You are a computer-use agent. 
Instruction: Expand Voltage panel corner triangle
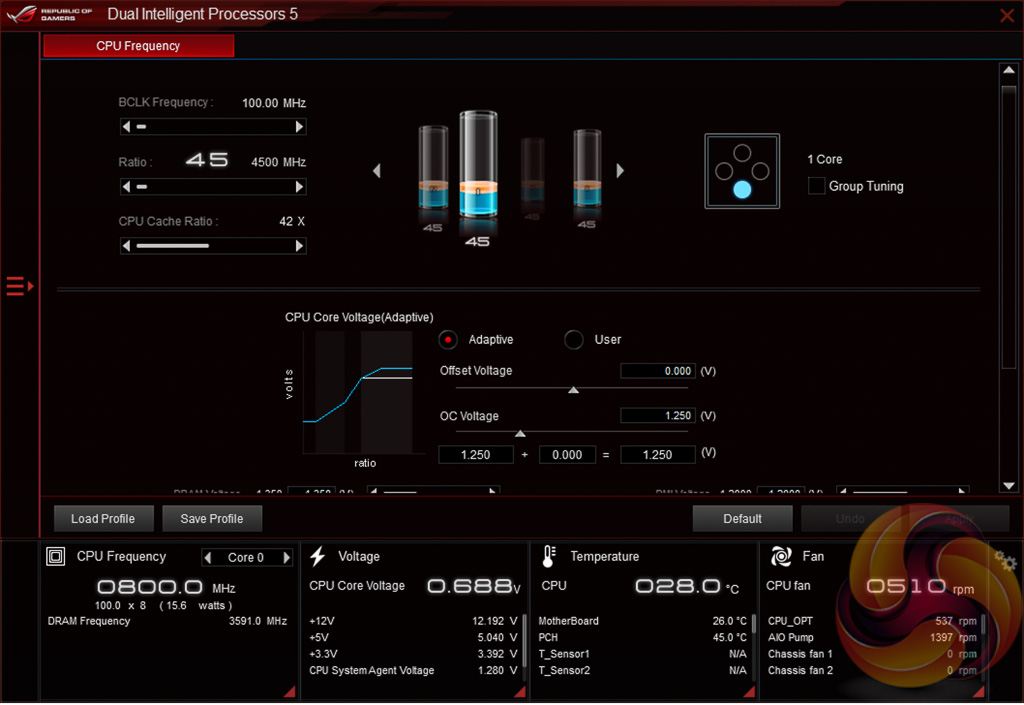(520, 692)
